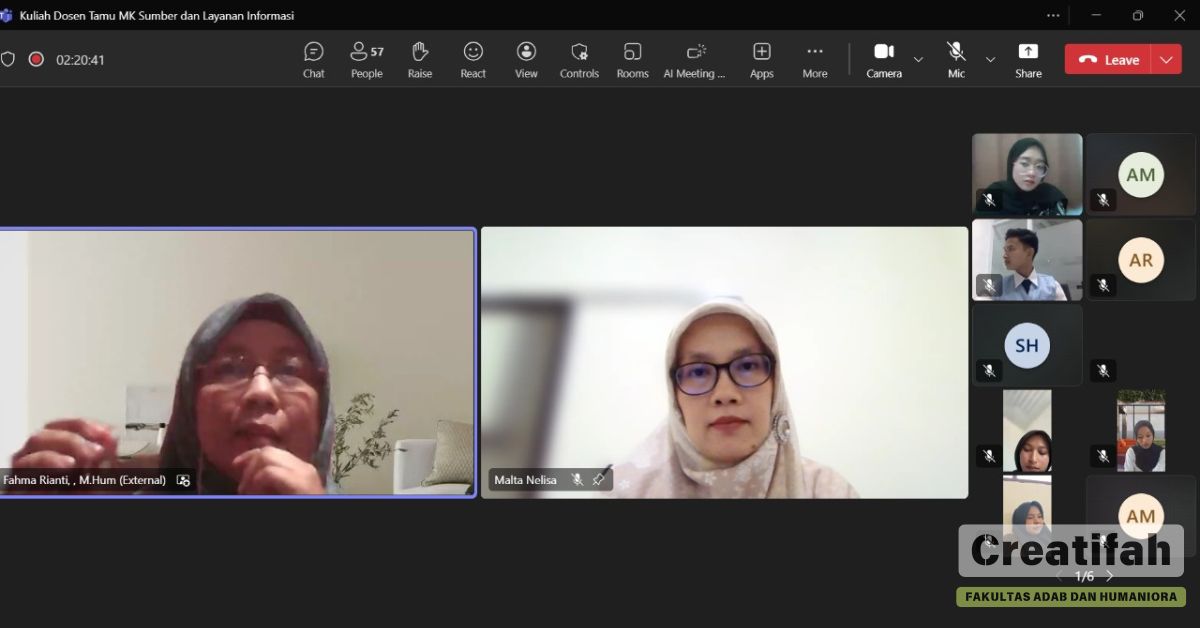Select the SH participant tile
1200x628 pixels.
point(1027,345)
